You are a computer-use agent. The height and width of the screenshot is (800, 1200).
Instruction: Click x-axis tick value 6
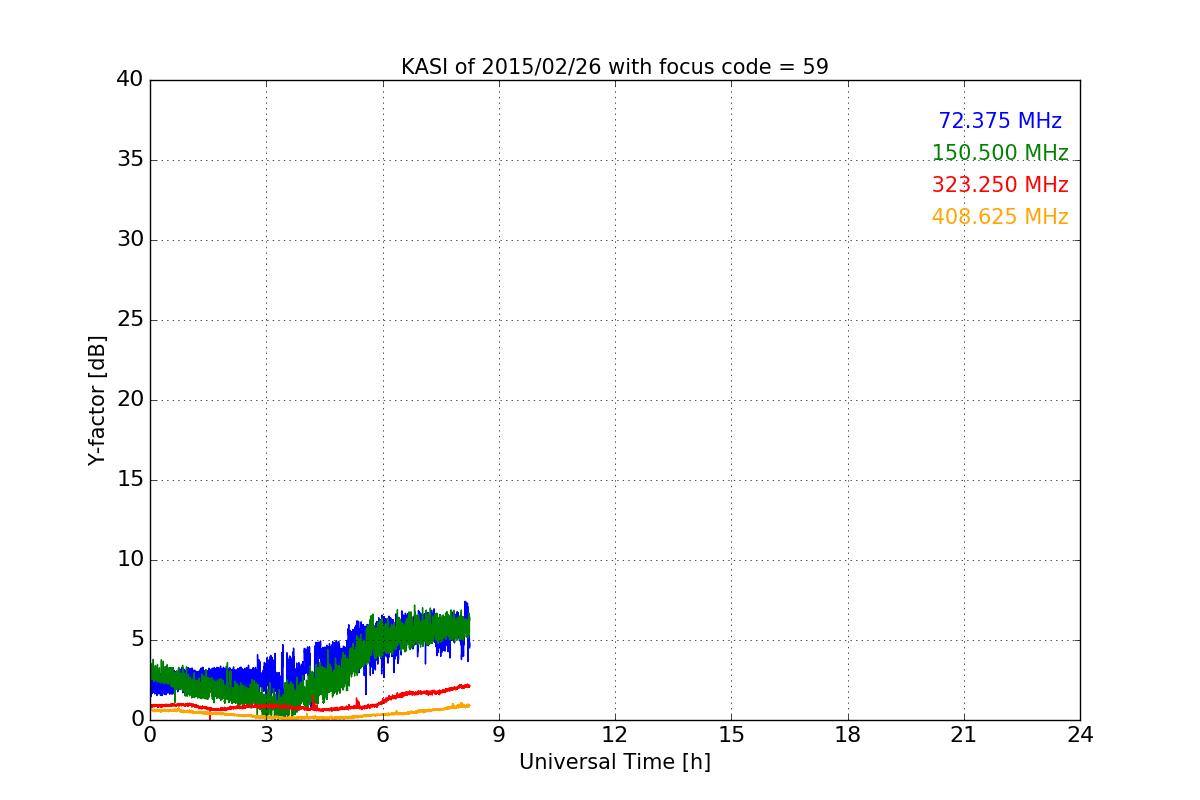tap(382, 734)
